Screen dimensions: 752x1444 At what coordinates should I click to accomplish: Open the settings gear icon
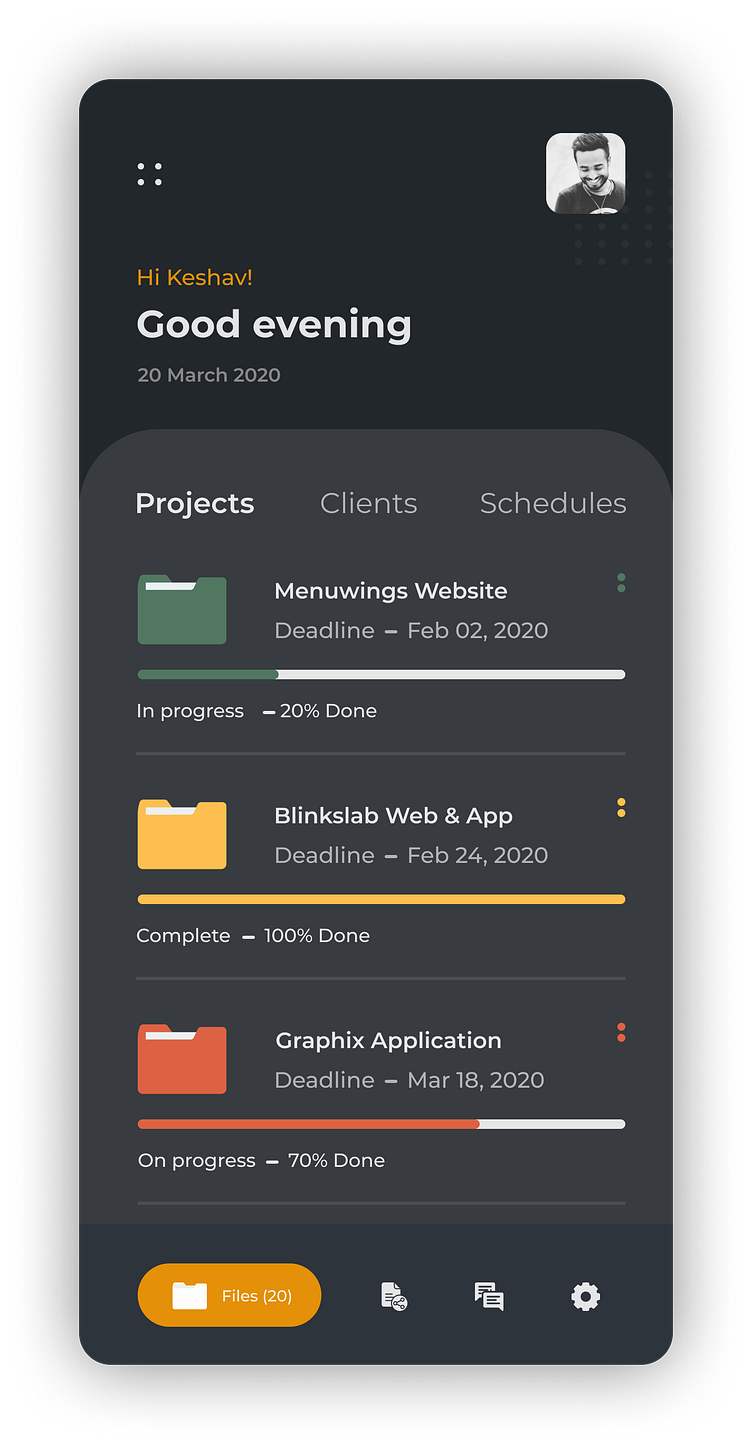click(x=586, y=1297)
